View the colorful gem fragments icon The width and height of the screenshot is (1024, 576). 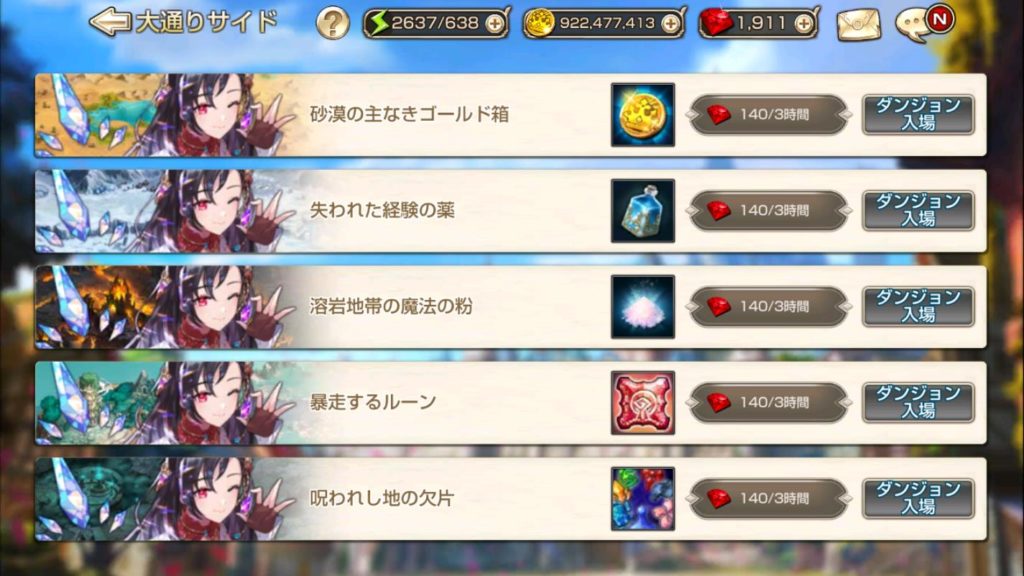coord(643,498)
